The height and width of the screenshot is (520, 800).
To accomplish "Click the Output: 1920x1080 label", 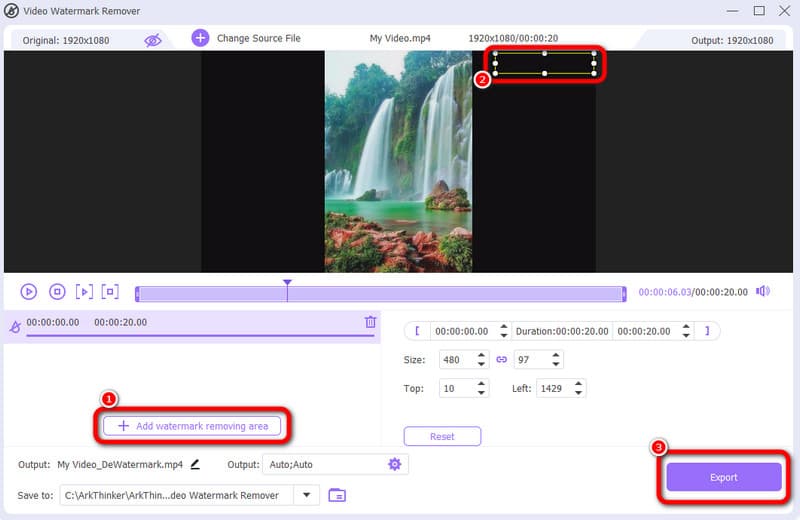I will 732,40.
